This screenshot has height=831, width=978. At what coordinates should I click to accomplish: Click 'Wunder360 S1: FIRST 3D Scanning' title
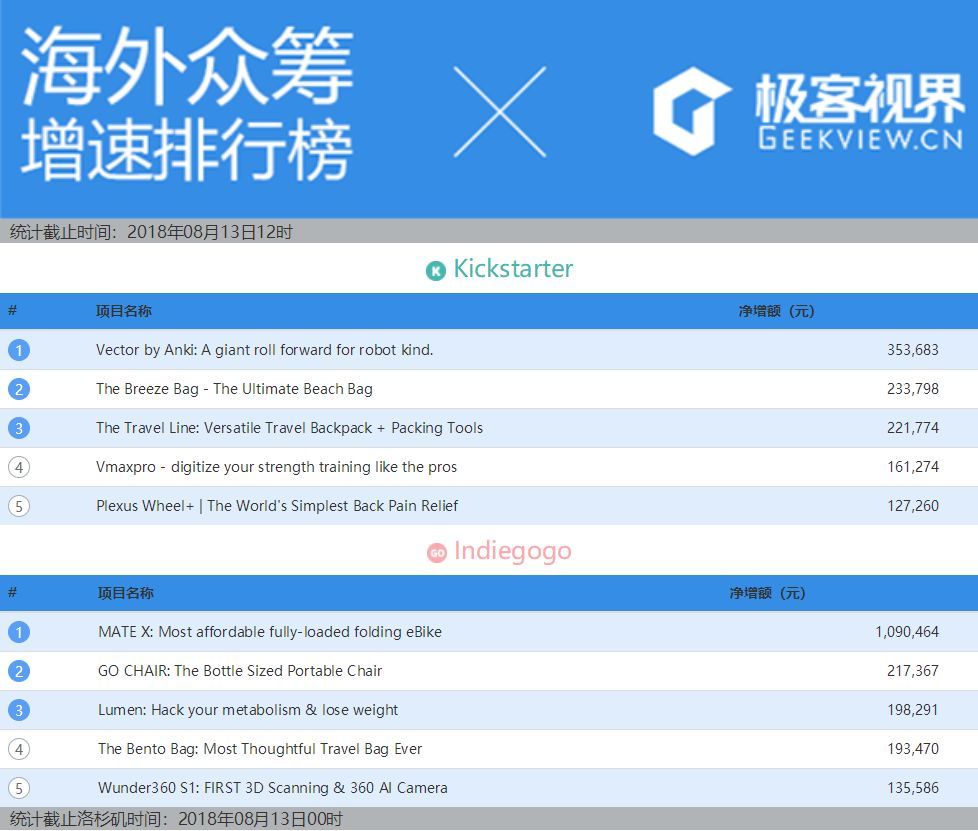(x=273, y=788)
